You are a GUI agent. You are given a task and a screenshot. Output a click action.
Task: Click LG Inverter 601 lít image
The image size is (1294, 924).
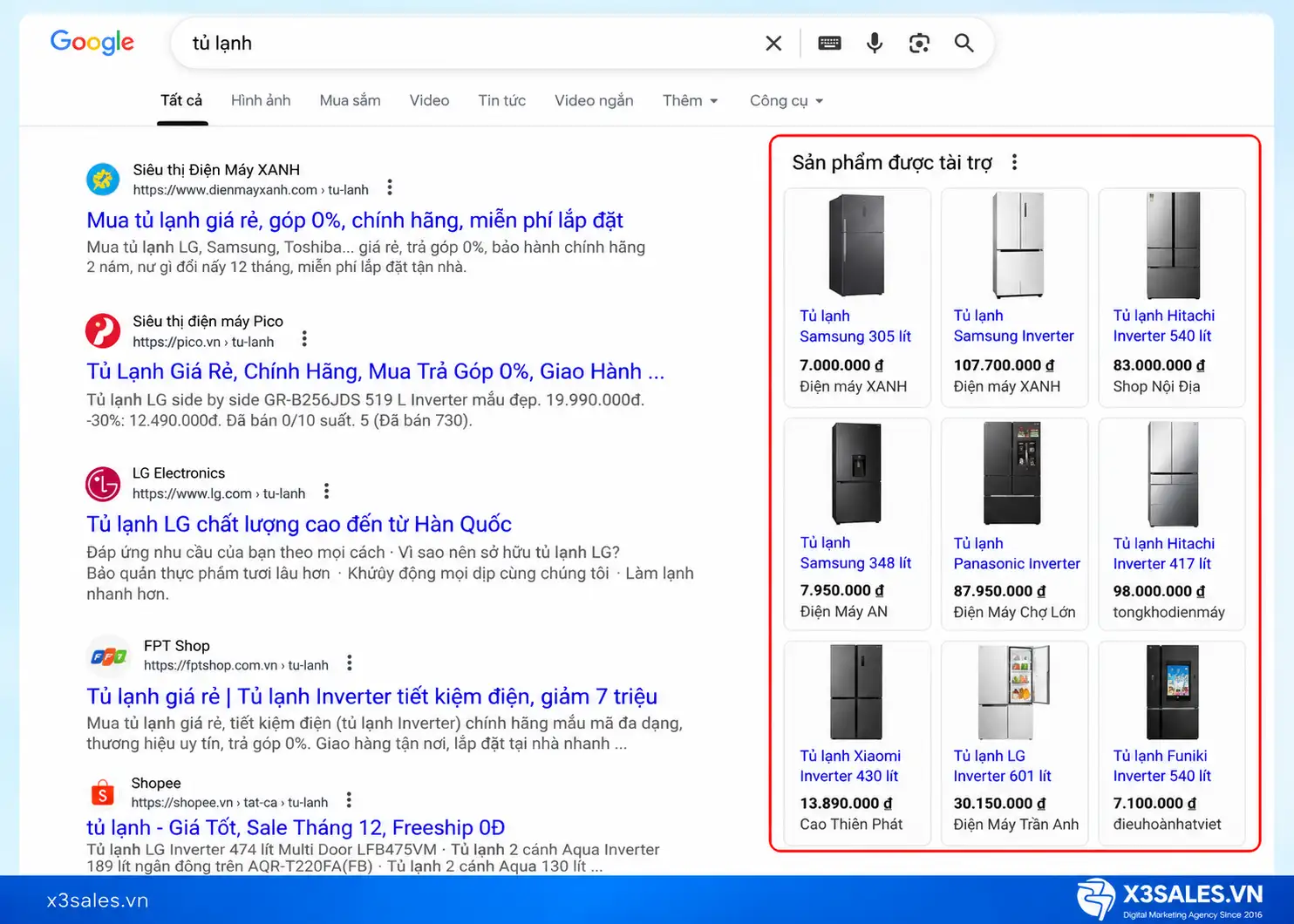click(1014, 692)
